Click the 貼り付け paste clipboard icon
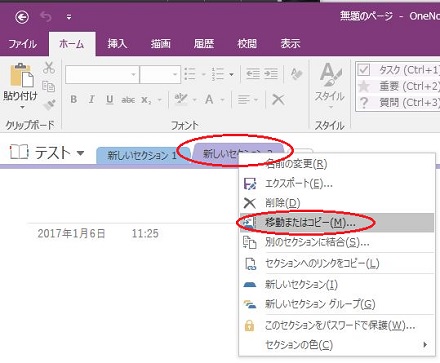This screenshot has width=440, height=363. coord(21,75)
